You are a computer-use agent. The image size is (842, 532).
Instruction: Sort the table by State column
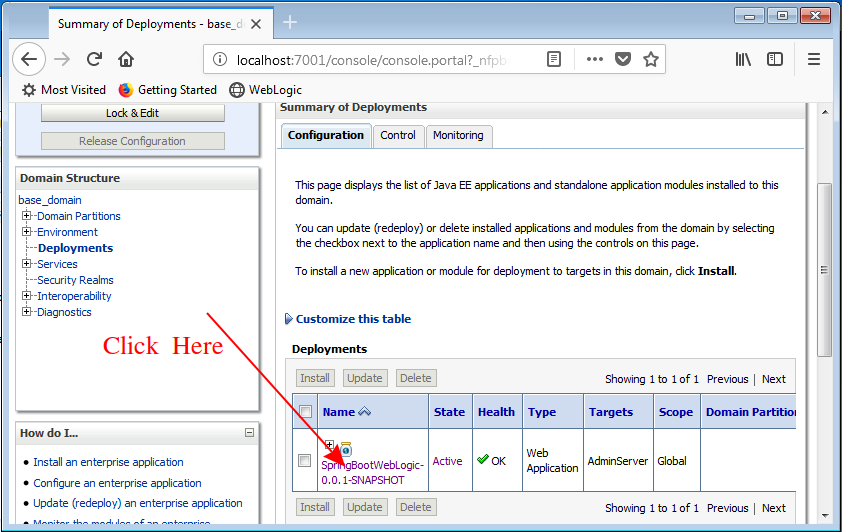coord(449,412)
